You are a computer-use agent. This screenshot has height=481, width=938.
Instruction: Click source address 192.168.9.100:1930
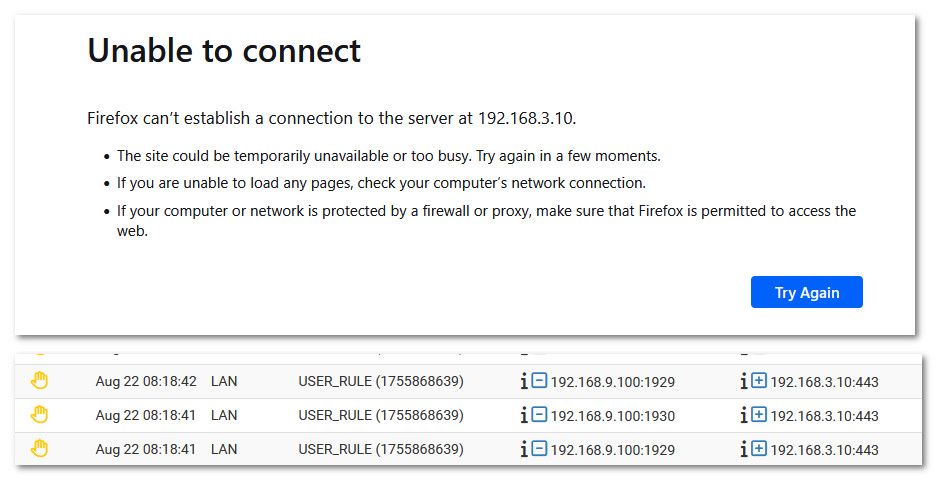613,416
